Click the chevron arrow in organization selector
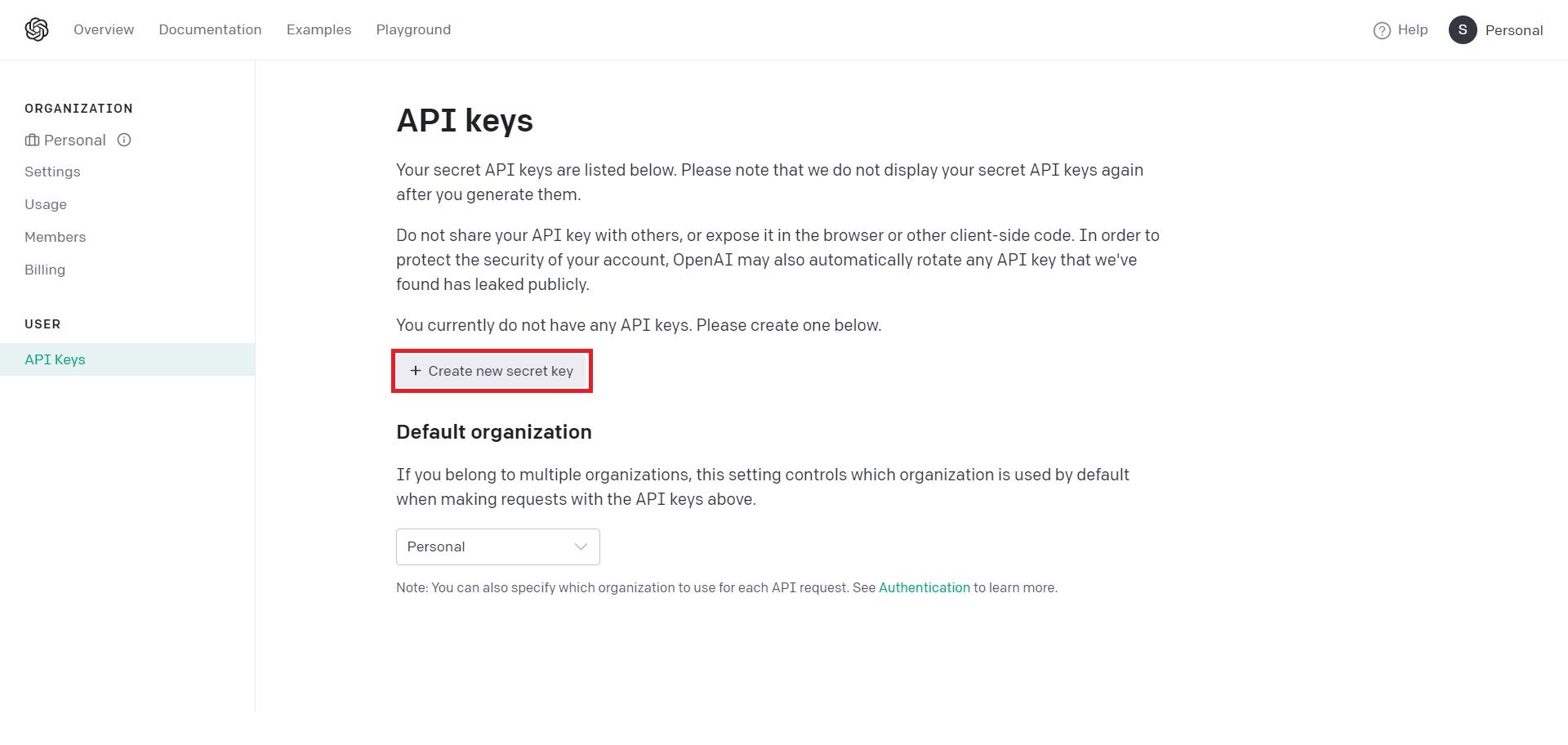The image size is (1568, 745). (581, 546)
